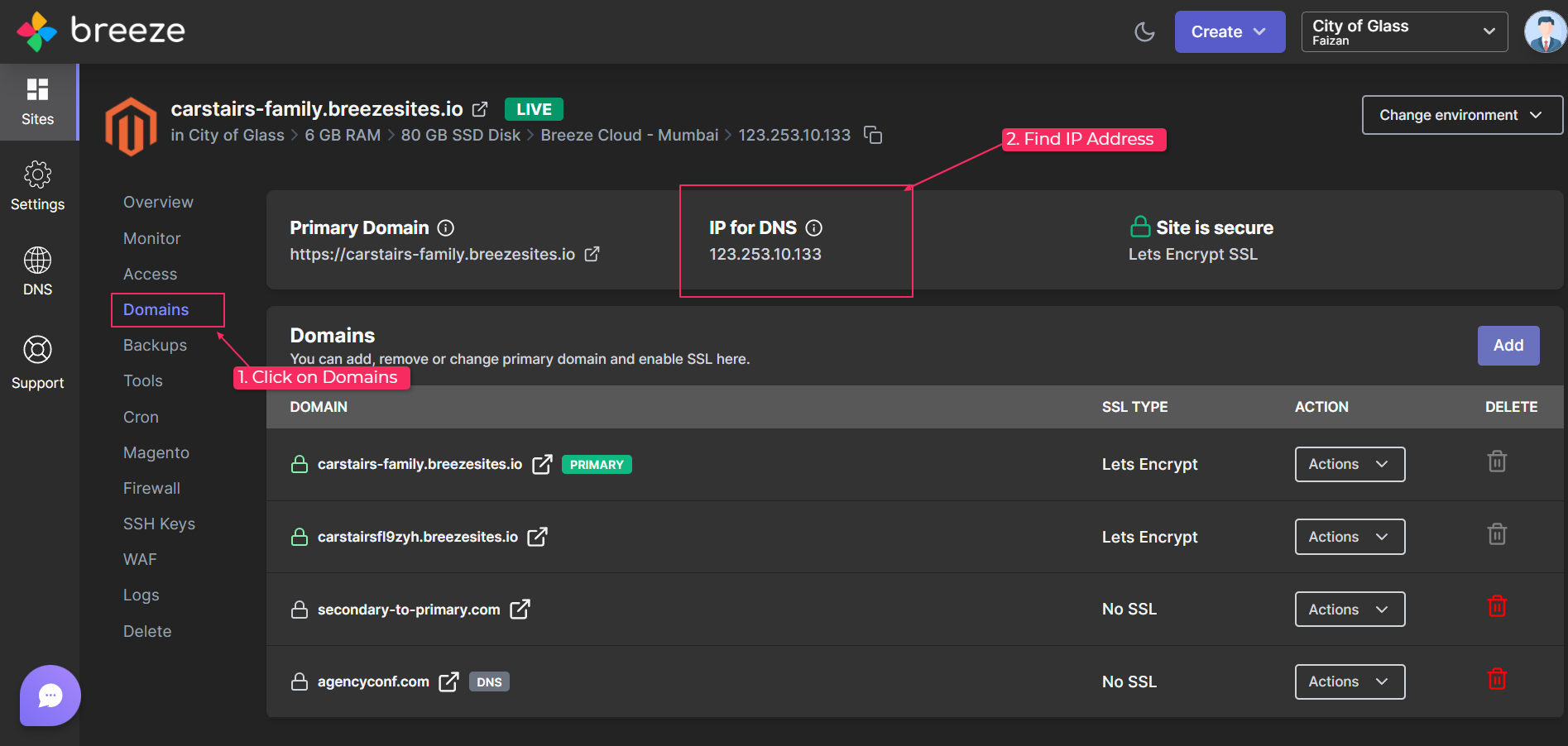Click the City of Glass breadcrumb
This screenshot has height=746, width=1568.
click(237, 135)
